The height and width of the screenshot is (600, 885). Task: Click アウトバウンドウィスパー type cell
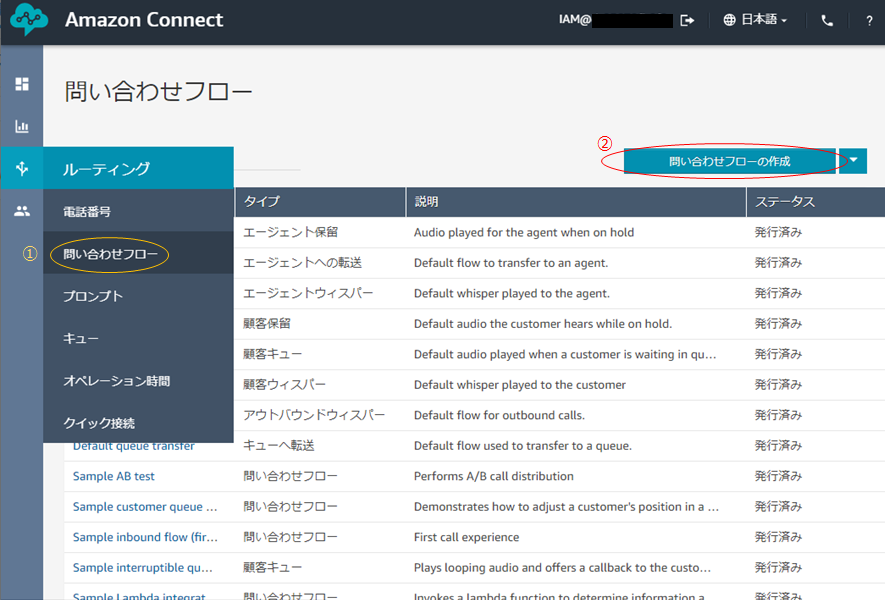pyautogui.click(x=314, y=415)
